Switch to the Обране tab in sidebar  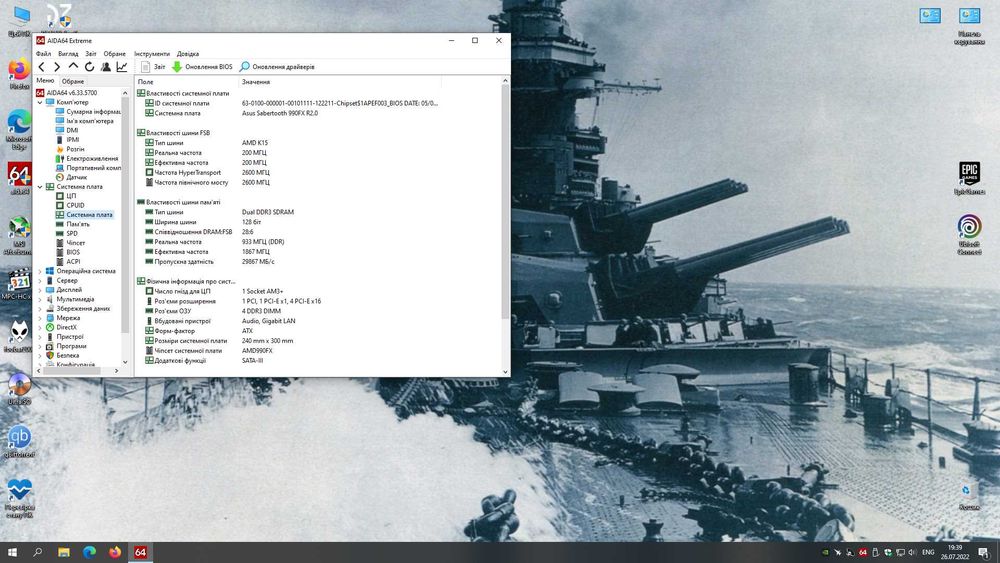(73, 81)
